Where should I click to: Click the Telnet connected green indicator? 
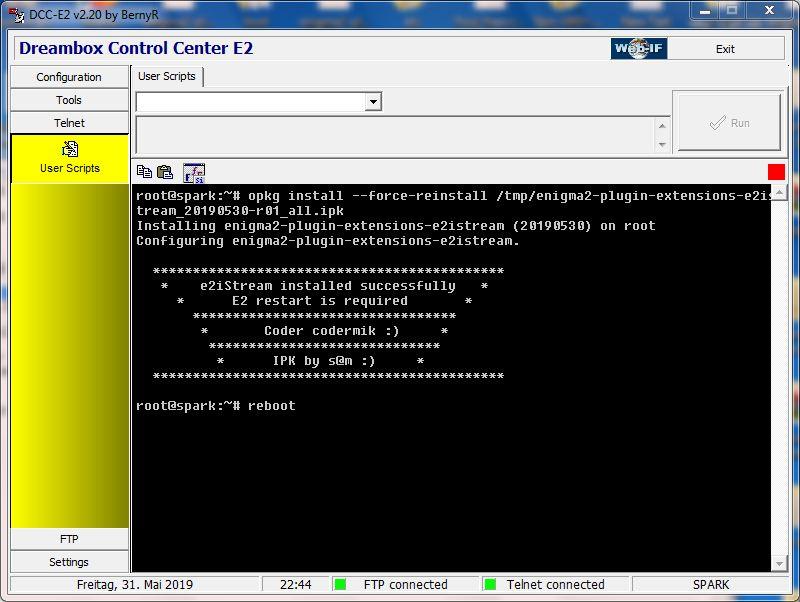pos(490,584)
